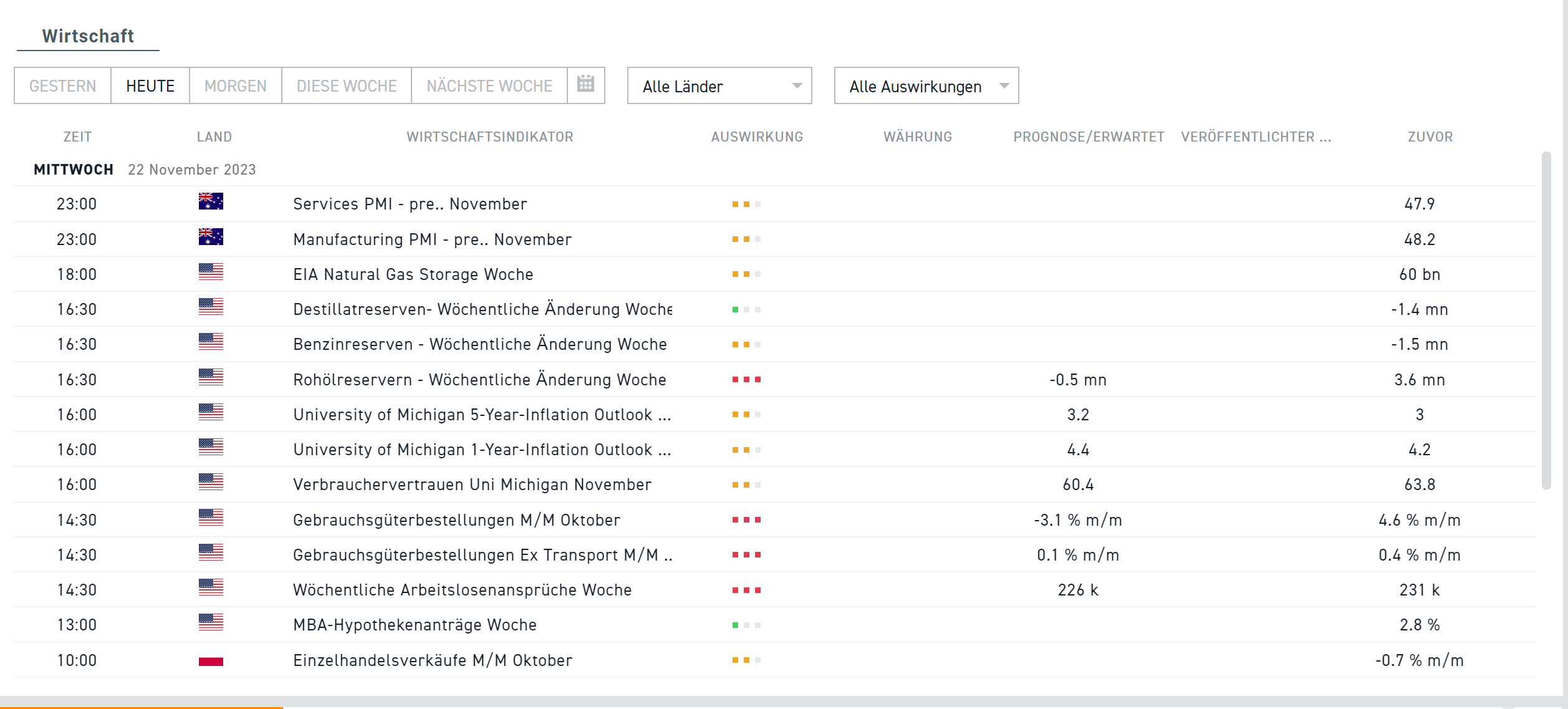Select the US flag for EIA Natural Gas Storage
The image size is (1568, 709).
(209, 273)
